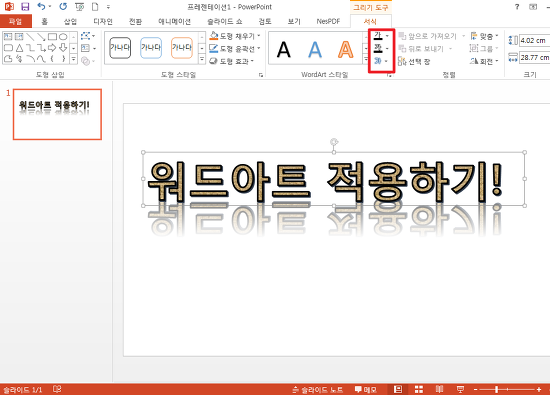Select the arrow line shape
Screen dimensions: 550x395
(41, 36)
